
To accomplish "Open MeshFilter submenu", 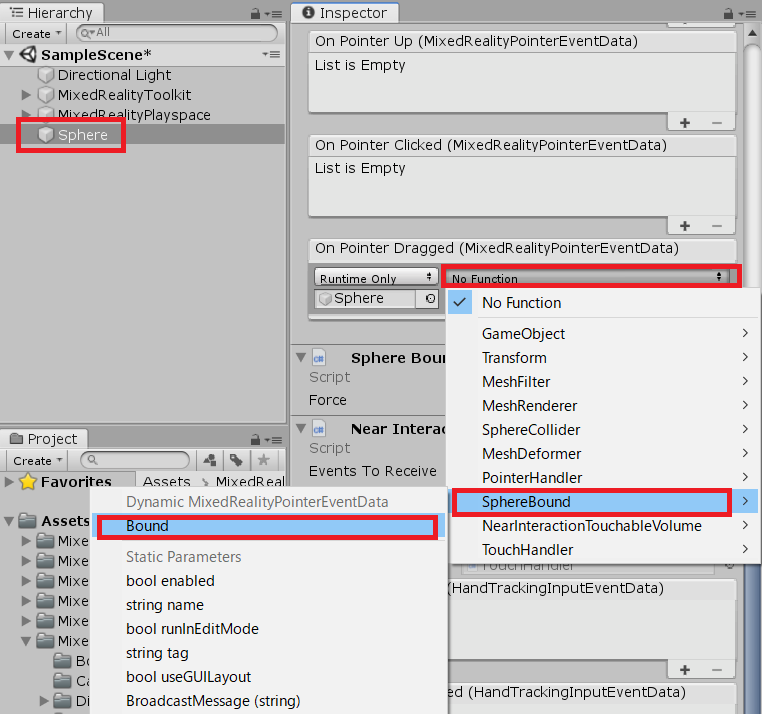I will [603, 382].
